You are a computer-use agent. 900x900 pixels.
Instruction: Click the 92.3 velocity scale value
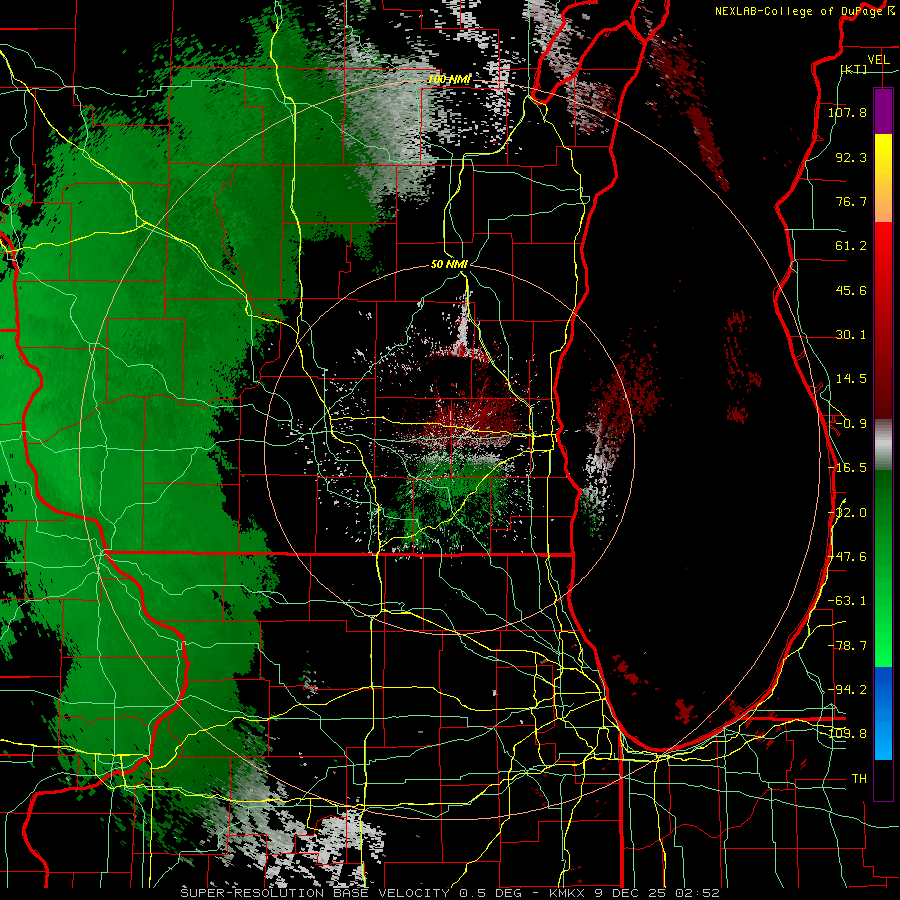[851, 157]
